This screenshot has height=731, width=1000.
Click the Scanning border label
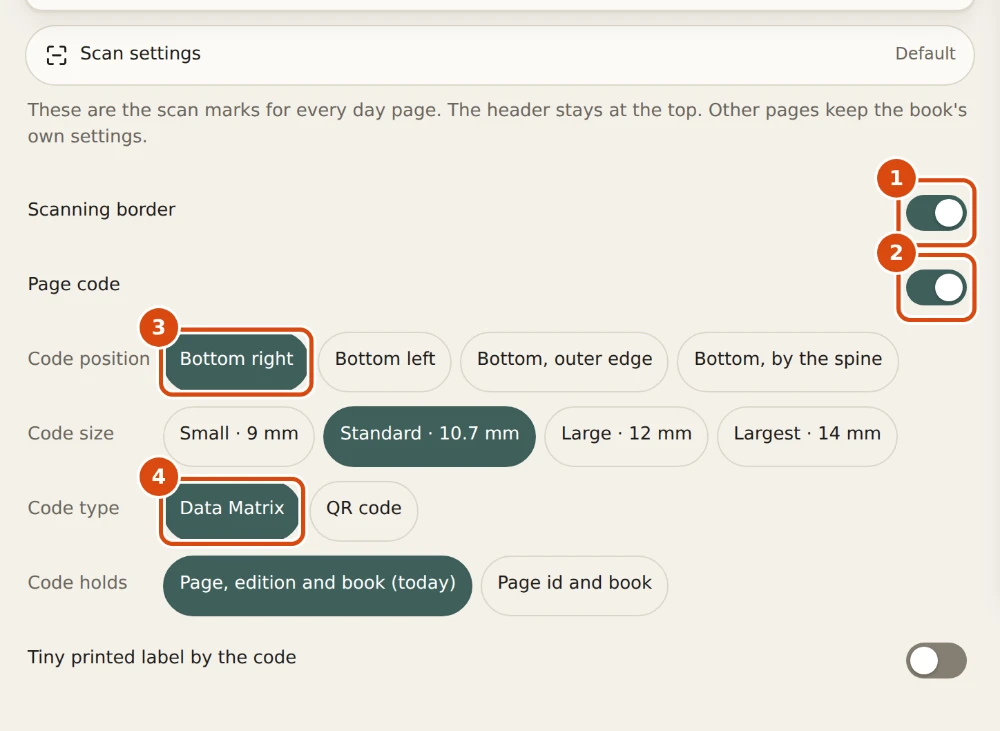click(101, 210)
